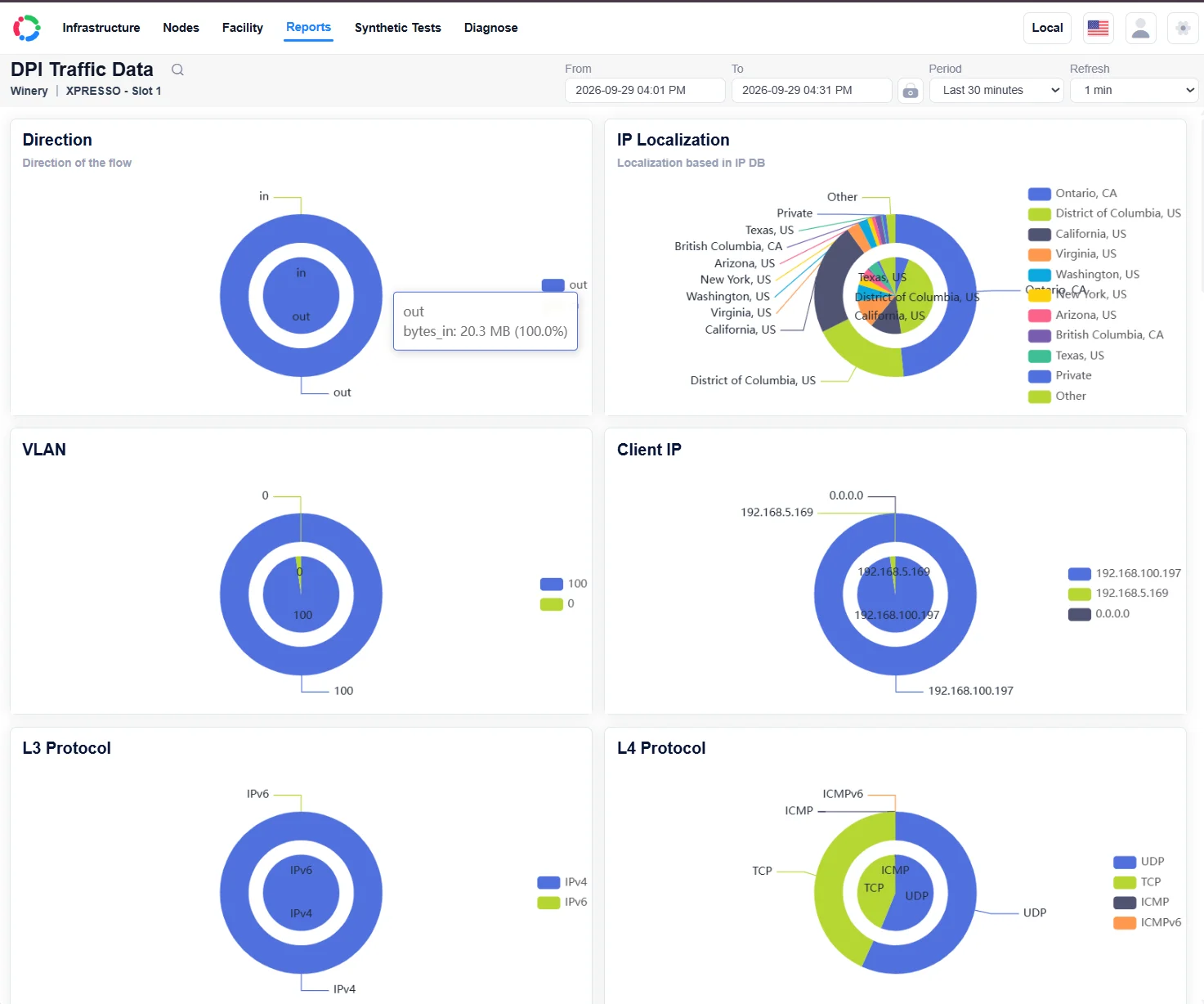1204x1004 pixels.
Task: Click the XPRESSO - Slot 1 breadcrumb
Action: 114,91
